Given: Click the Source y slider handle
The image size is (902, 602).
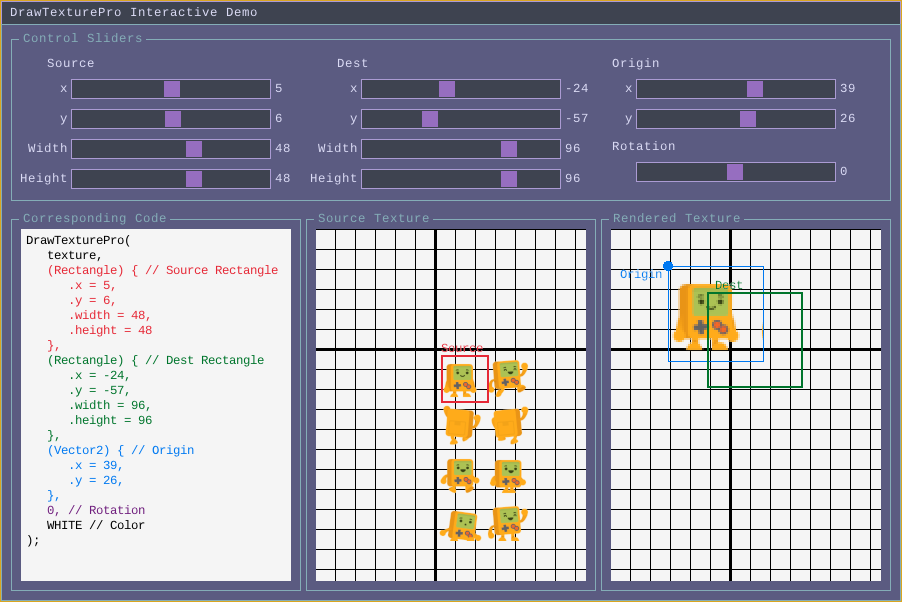Looking at the screenshot, I should coord(173,119).
